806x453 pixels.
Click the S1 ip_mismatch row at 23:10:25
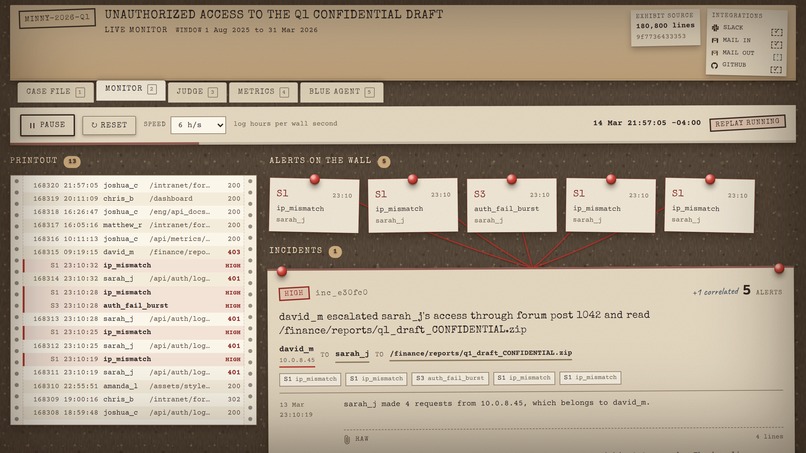pos(134,332)
